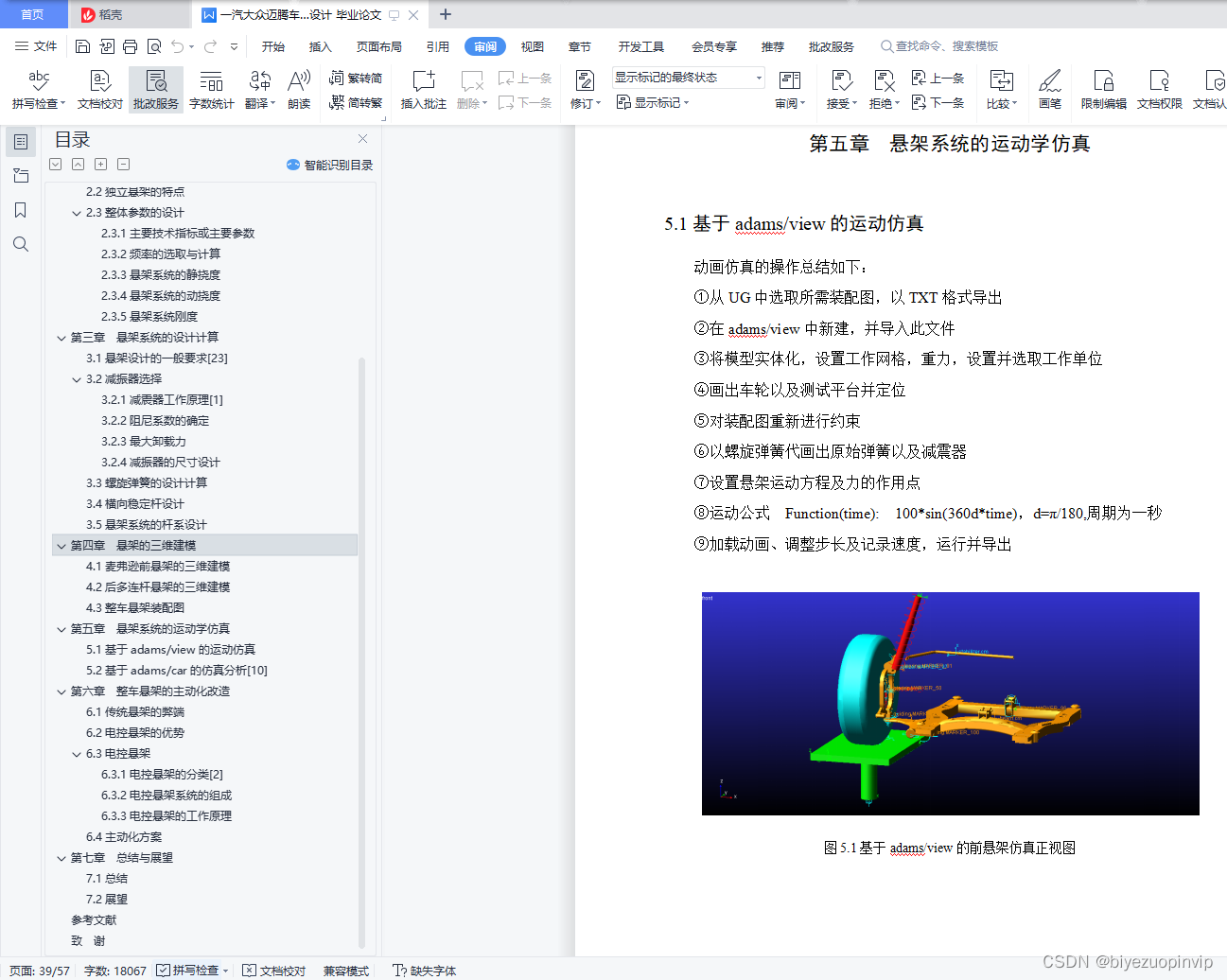Open 批改服务 correction service
The image size is (1227, 980).
coord(156,90)
